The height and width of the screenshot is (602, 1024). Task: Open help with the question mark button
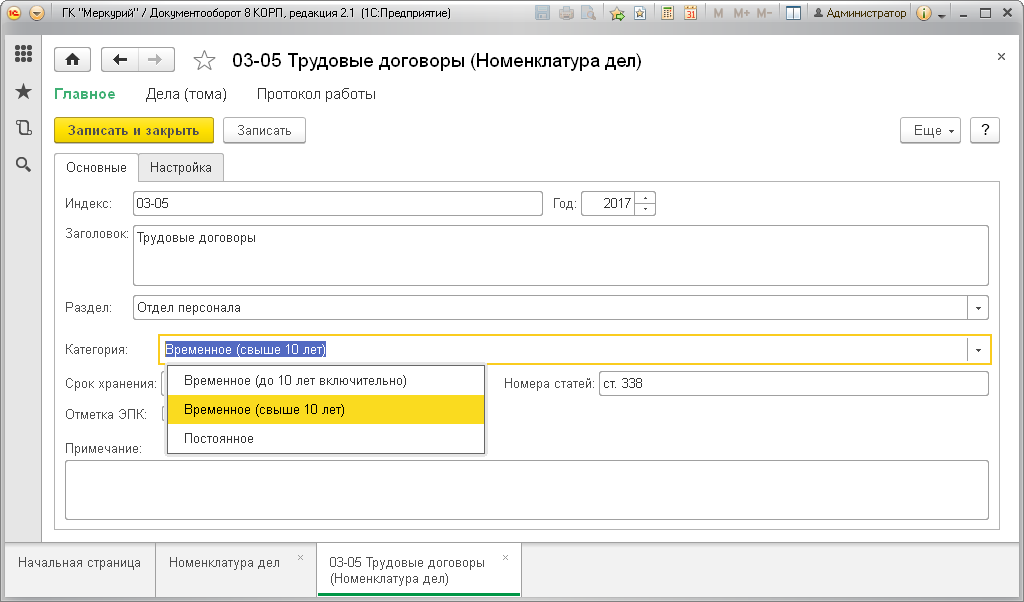tap(985, 131)
